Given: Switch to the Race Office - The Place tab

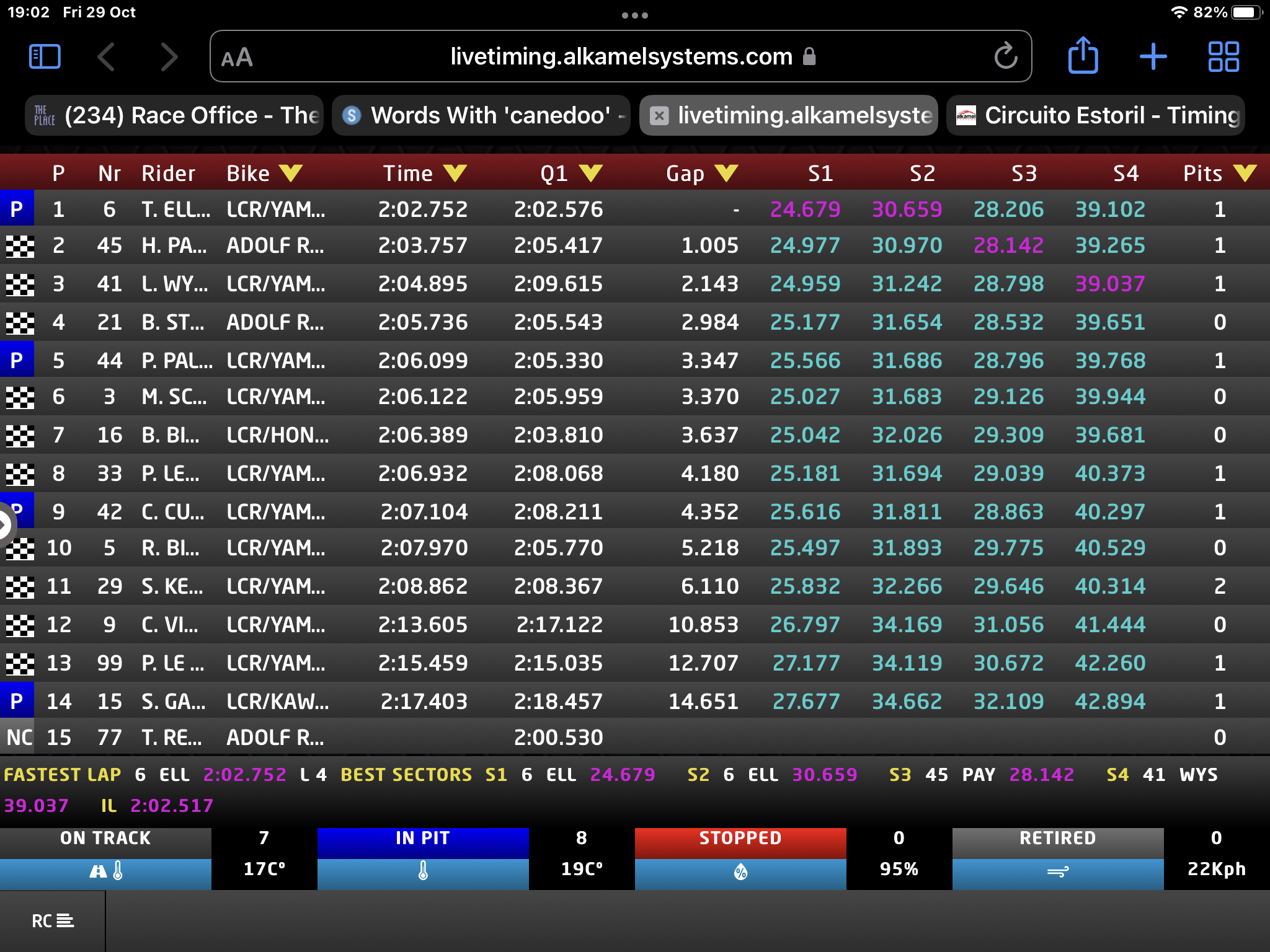Looking at the screenshot, I should (174, 115).
